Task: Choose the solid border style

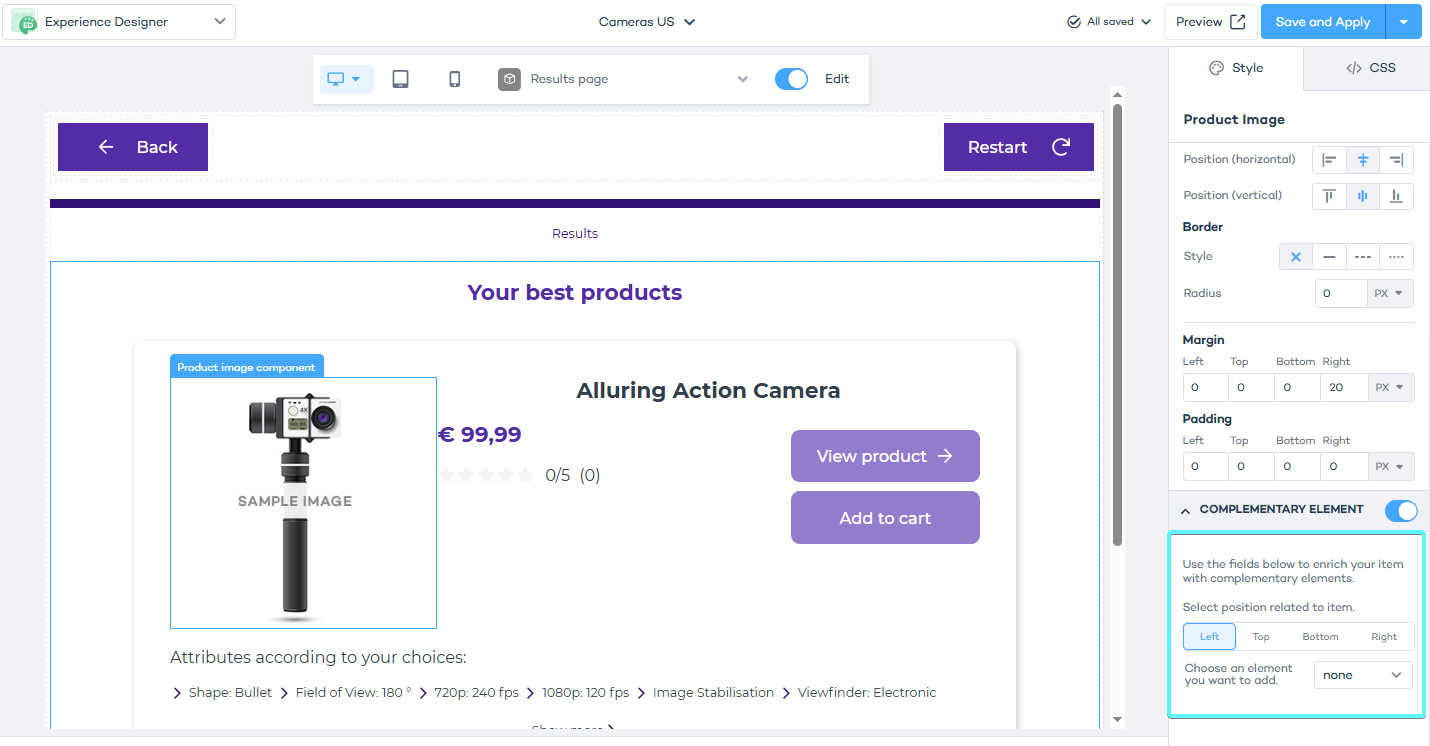Action: tap(1329, 256)
